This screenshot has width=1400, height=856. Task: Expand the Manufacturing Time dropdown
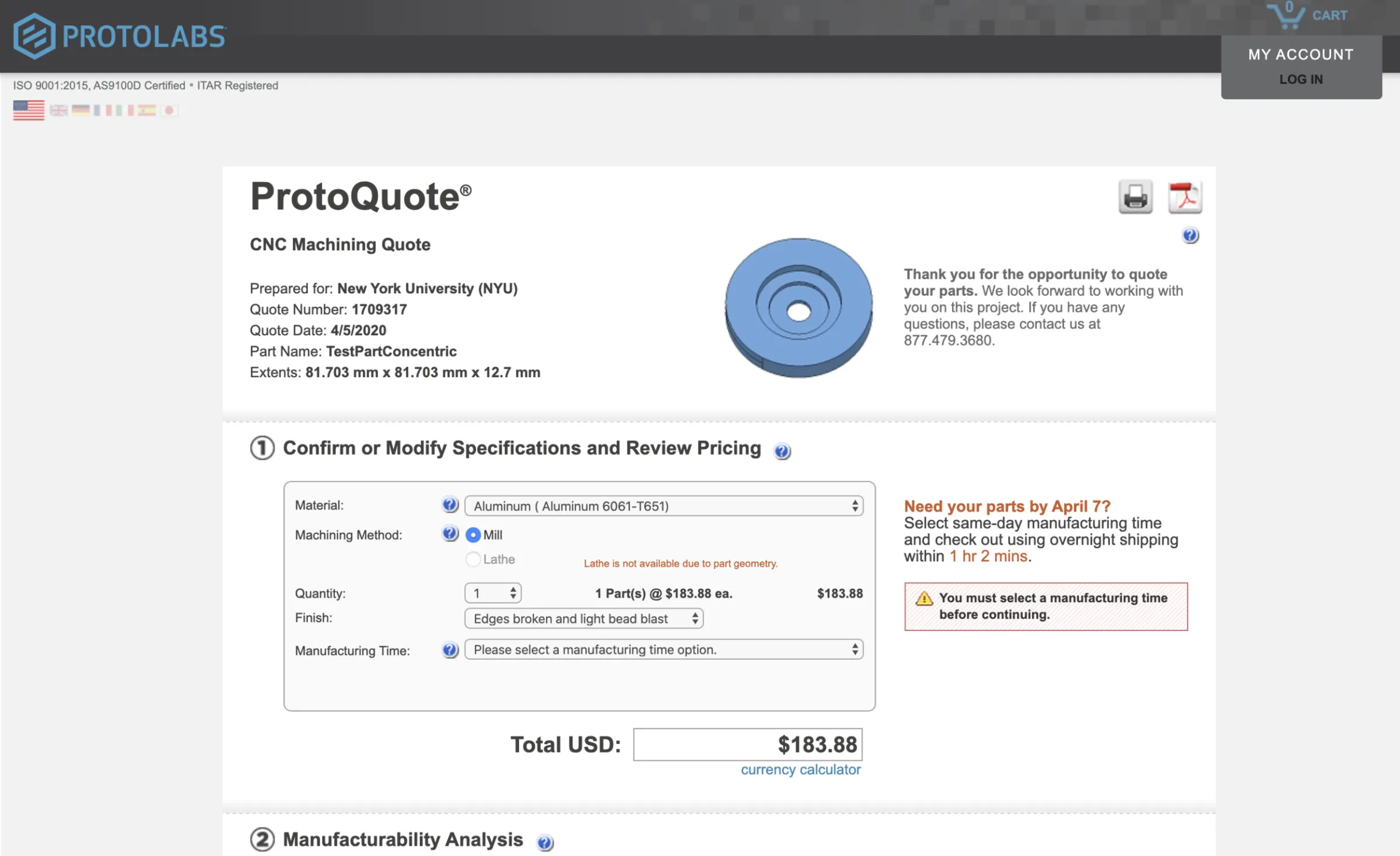tap(664, 650)
